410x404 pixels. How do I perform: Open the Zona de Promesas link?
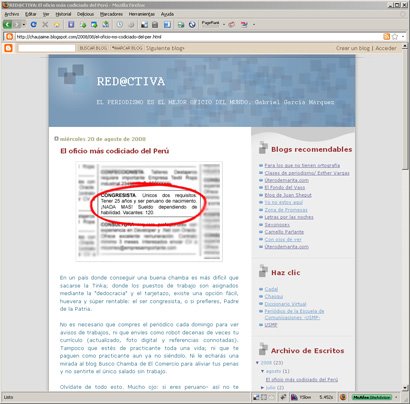tap(286, 210)
